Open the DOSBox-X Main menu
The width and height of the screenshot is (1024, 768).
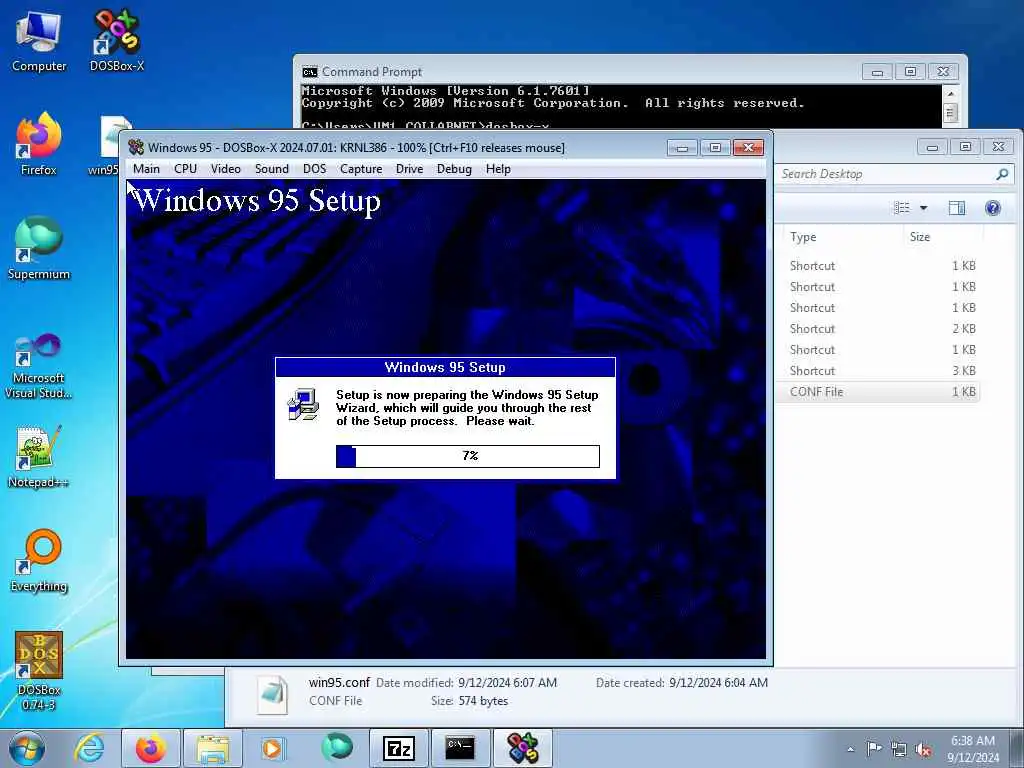point(146,169)
